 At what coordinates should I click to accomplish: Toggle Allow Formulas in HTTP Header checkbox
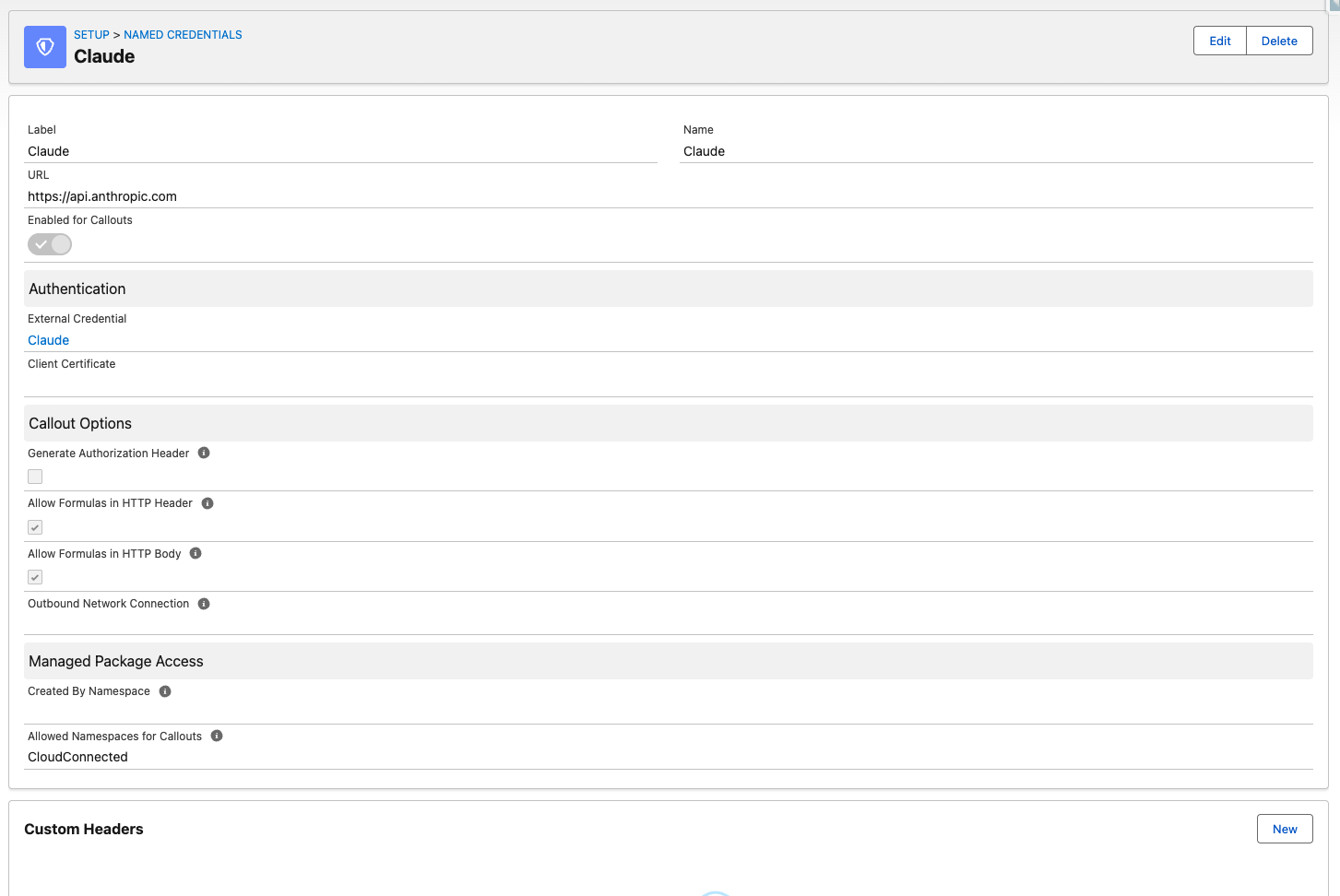click(x=35, y=527)
